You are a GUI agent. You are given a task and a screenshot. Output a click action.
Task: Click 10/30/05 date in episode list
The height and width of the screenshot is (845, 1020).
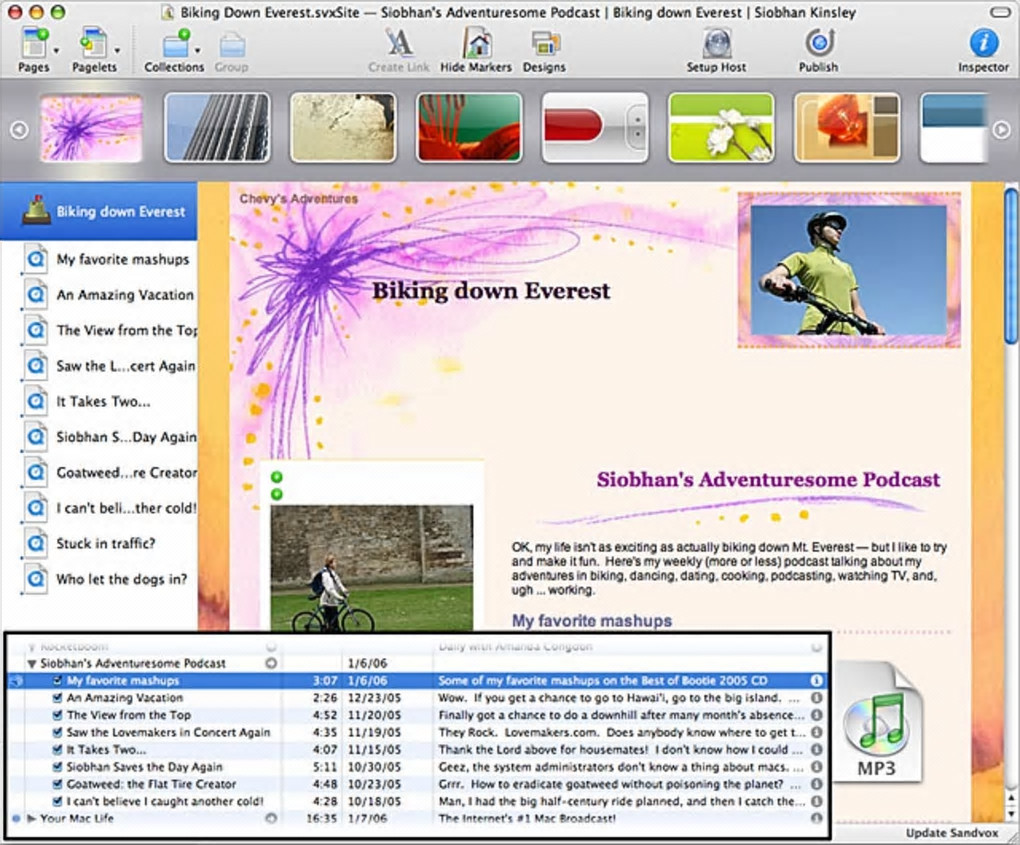tap(374, 767)
